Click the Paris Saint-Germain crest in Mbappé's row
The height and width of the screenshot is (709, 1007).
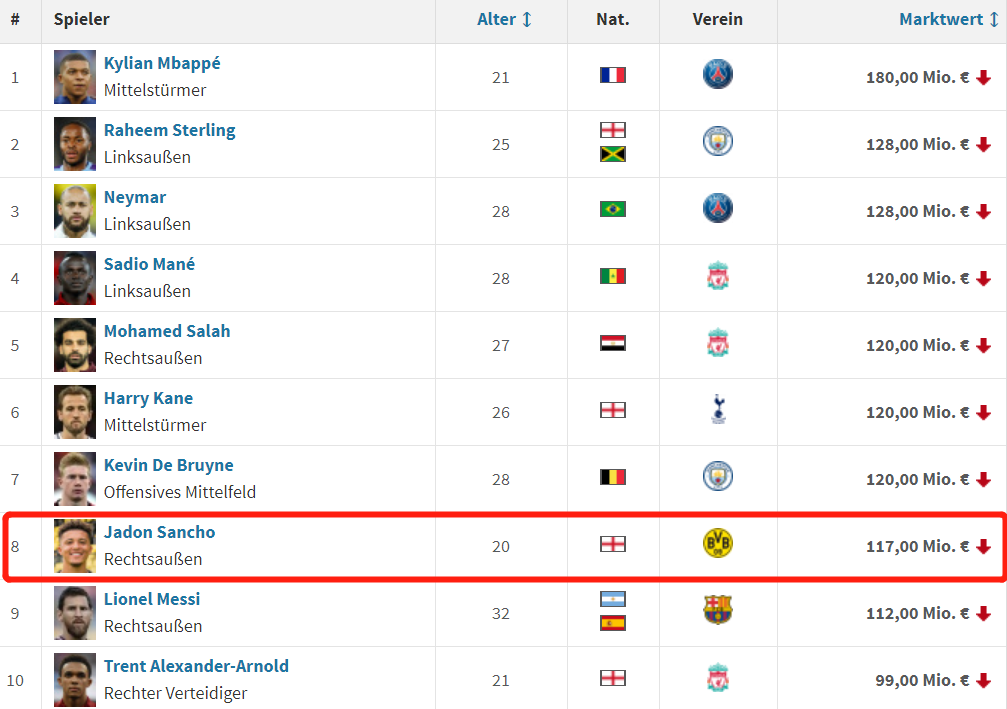coord(717,74)
